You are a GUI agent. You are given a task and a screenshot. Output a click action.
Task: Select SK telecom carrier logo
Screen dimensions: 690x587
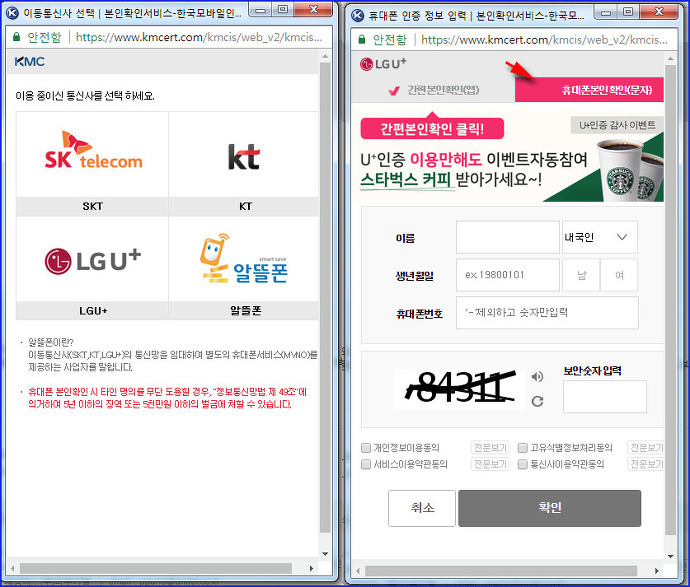pos(94,151)
